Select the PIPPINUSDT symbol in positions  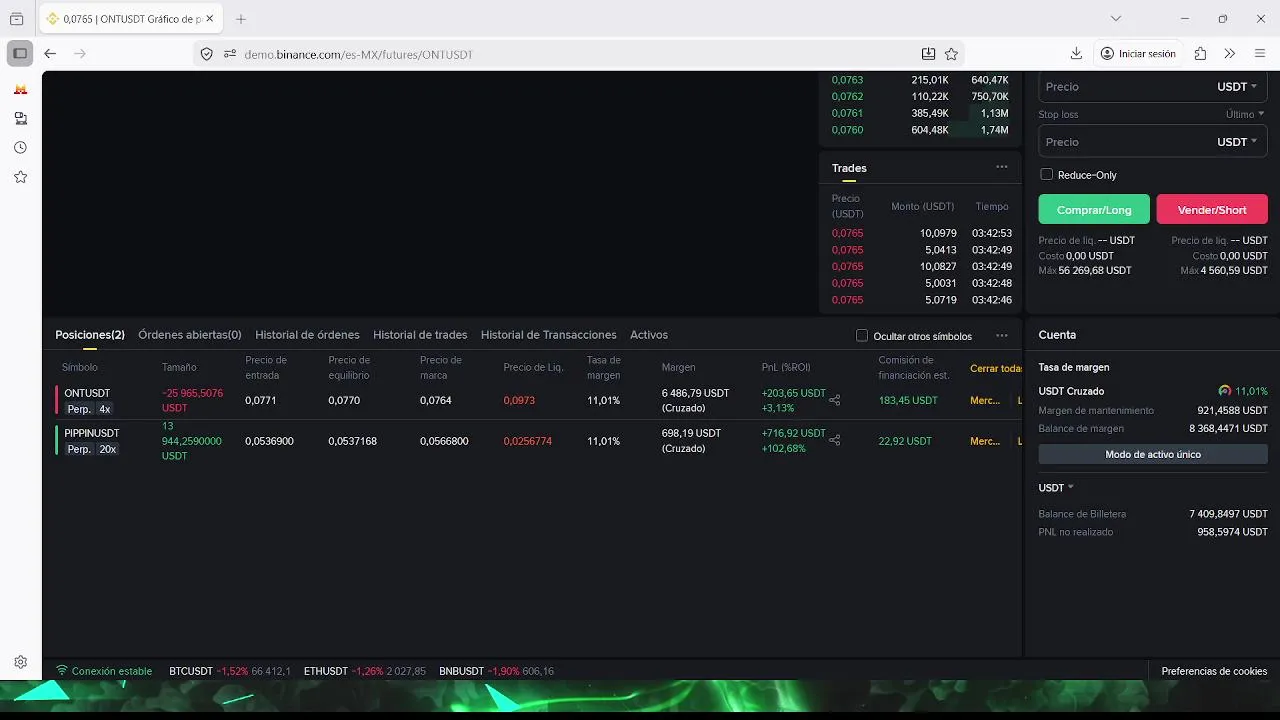[92, 433]
